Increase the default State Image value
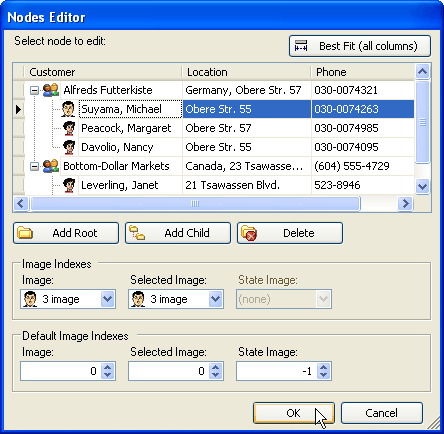 [323, 367]
